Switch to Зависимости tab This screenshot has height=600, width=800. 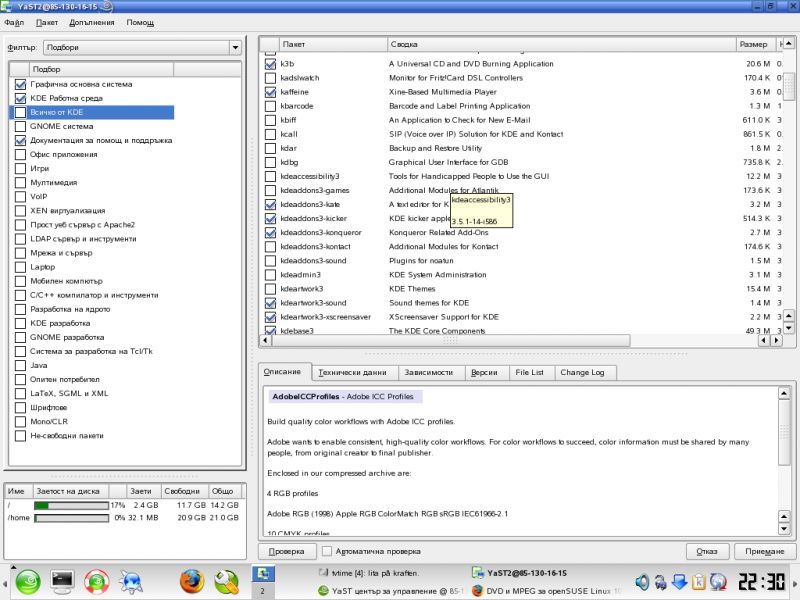click(x=429, y=372)
